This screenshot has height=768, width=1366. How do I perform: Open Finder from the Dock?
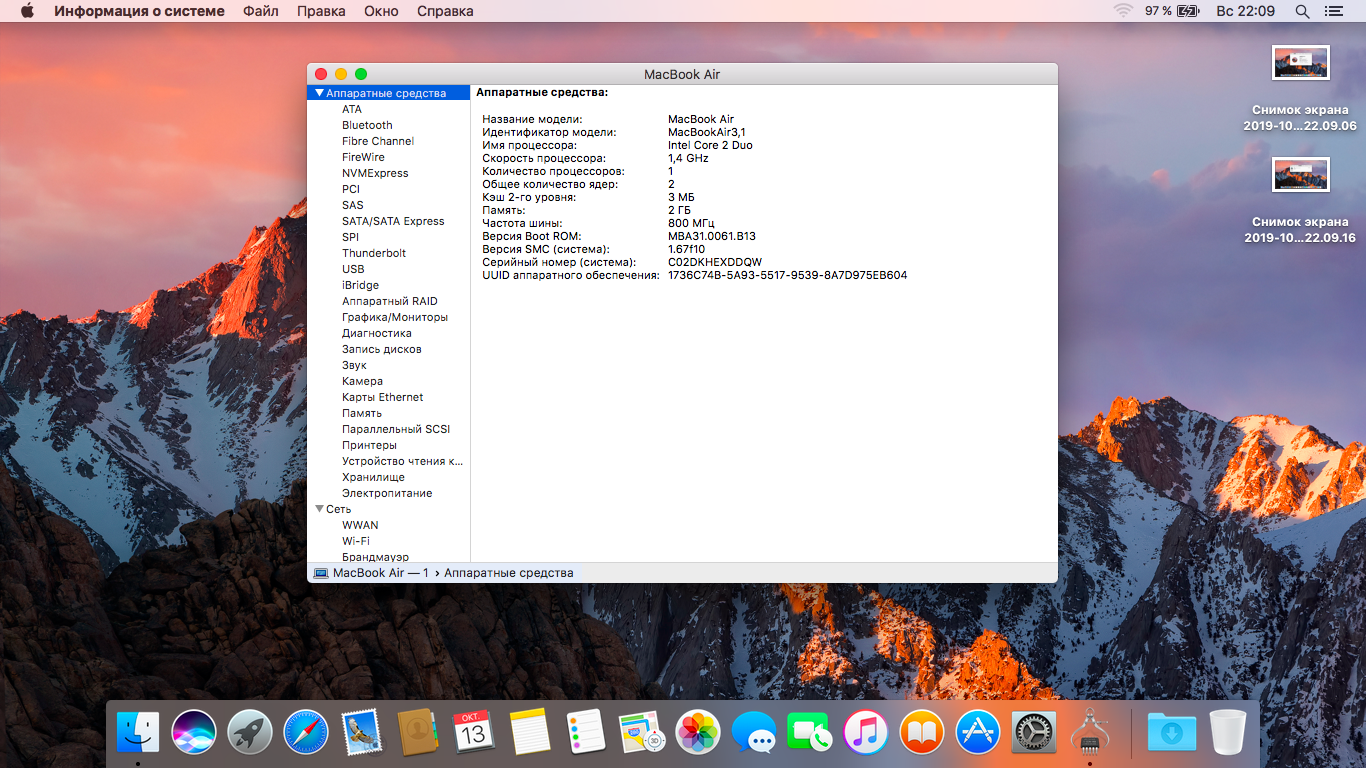pos(138,732)
